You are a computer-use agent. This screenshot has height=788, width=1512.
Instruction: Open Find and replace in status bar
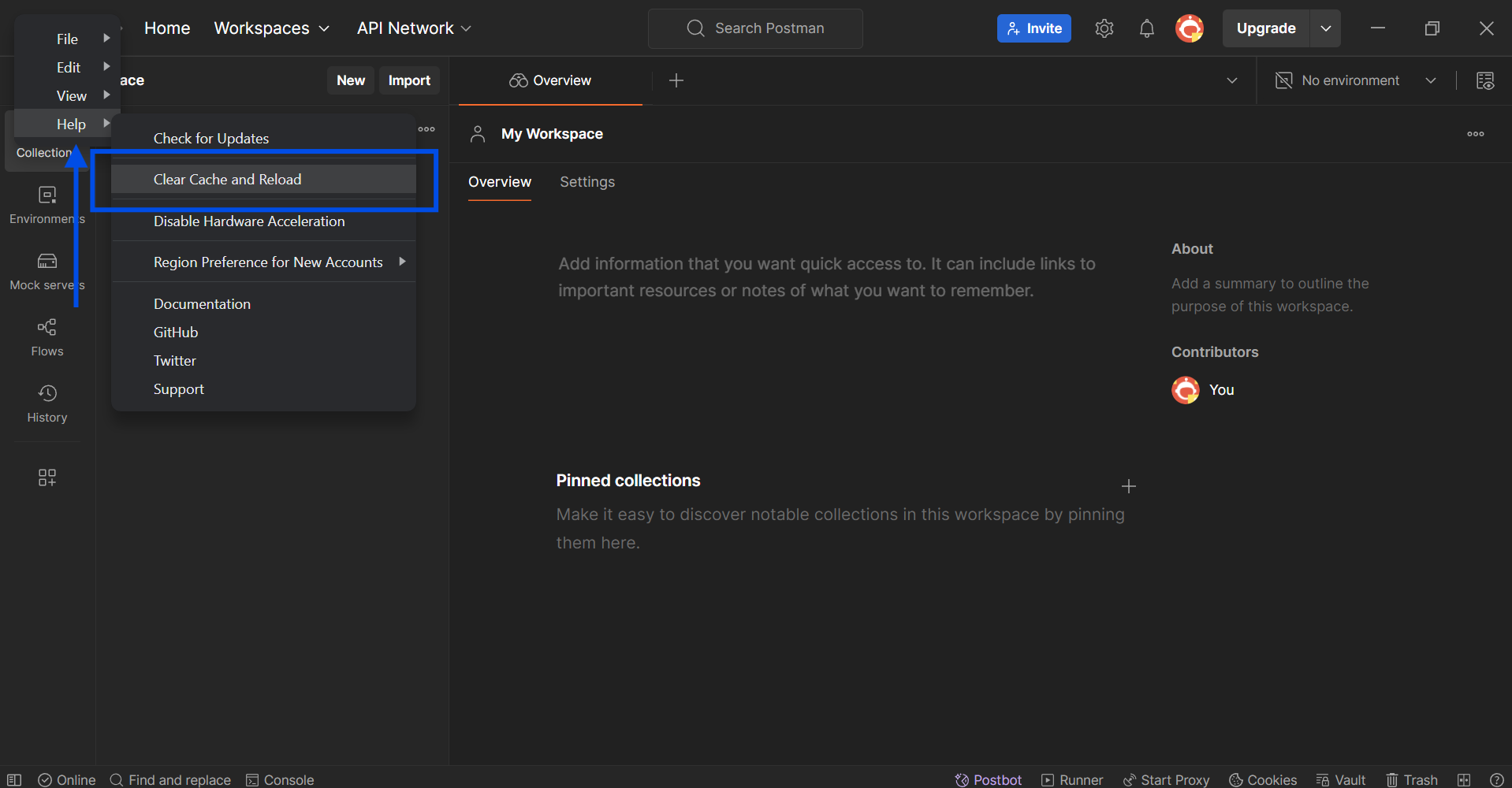tap(170, 779)
